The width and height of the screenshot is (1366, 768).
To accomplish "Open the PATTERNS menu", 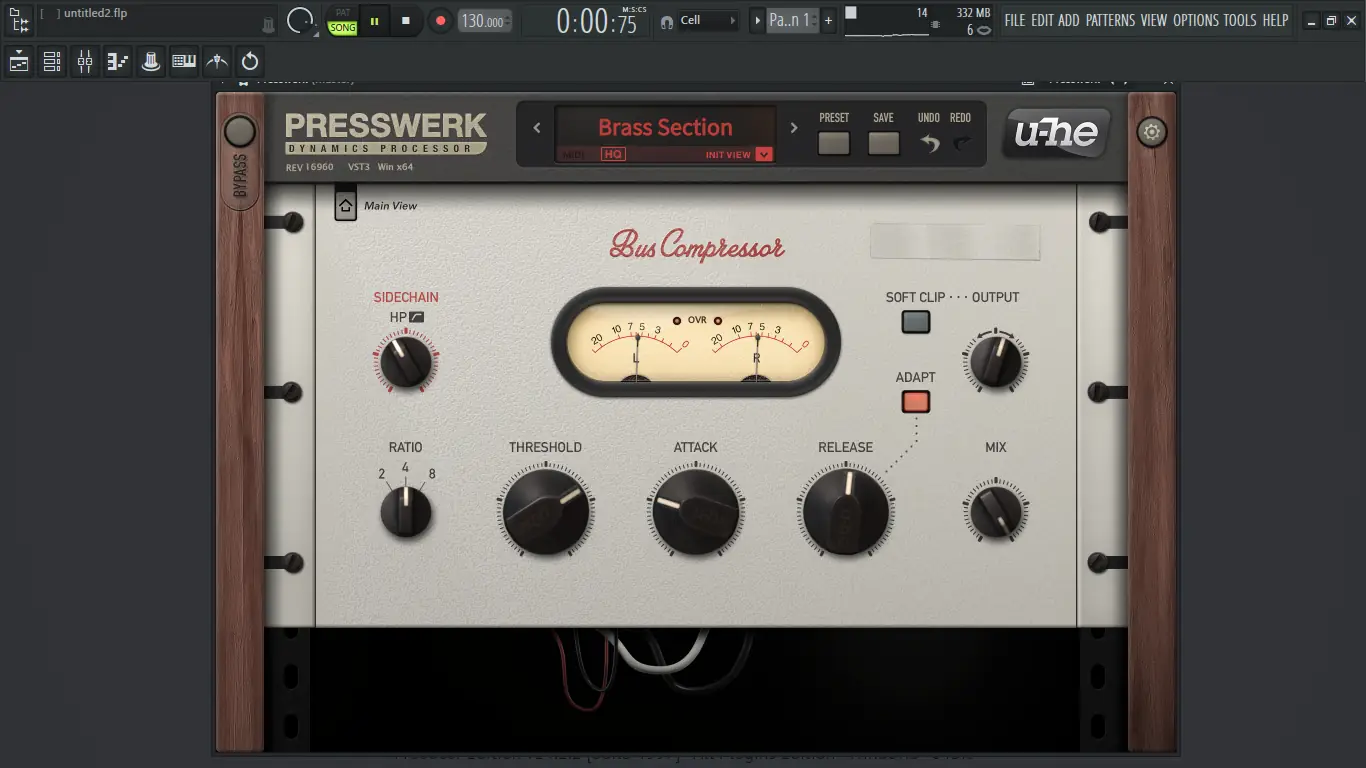I will pos(1110,20).
